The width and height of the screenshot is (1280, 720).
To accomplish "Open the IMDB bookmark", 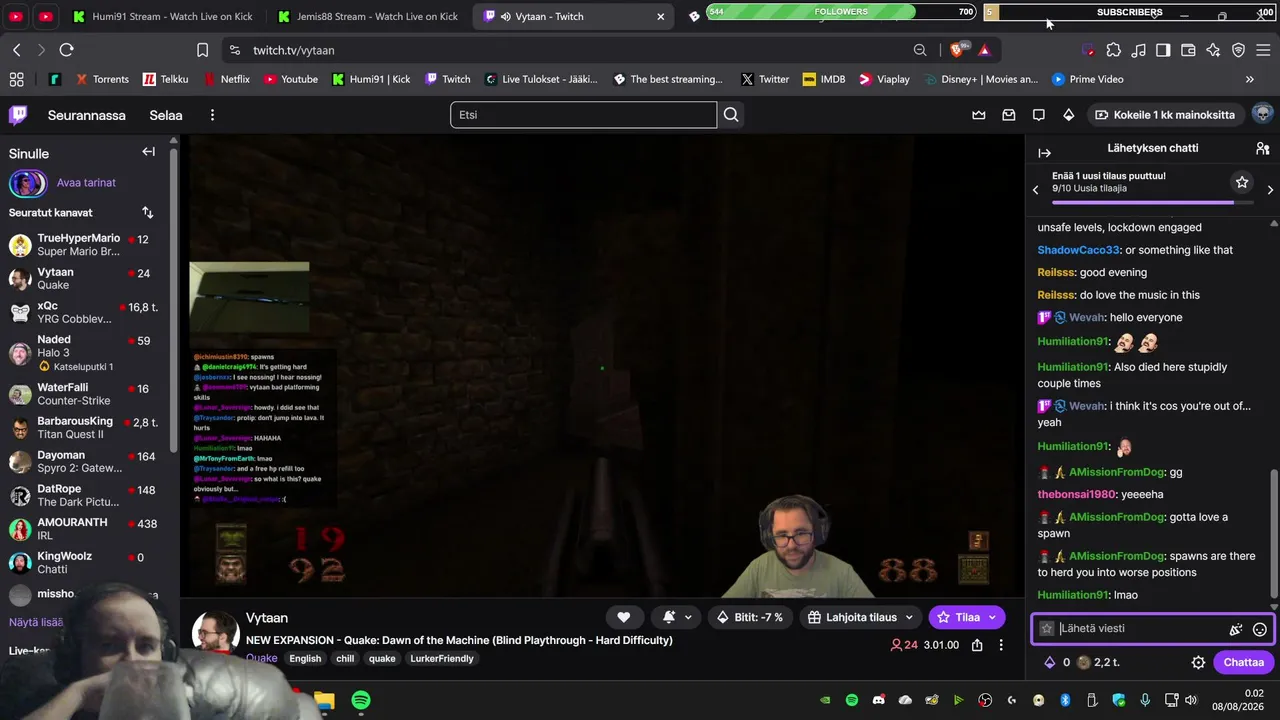I will (824, 79).
